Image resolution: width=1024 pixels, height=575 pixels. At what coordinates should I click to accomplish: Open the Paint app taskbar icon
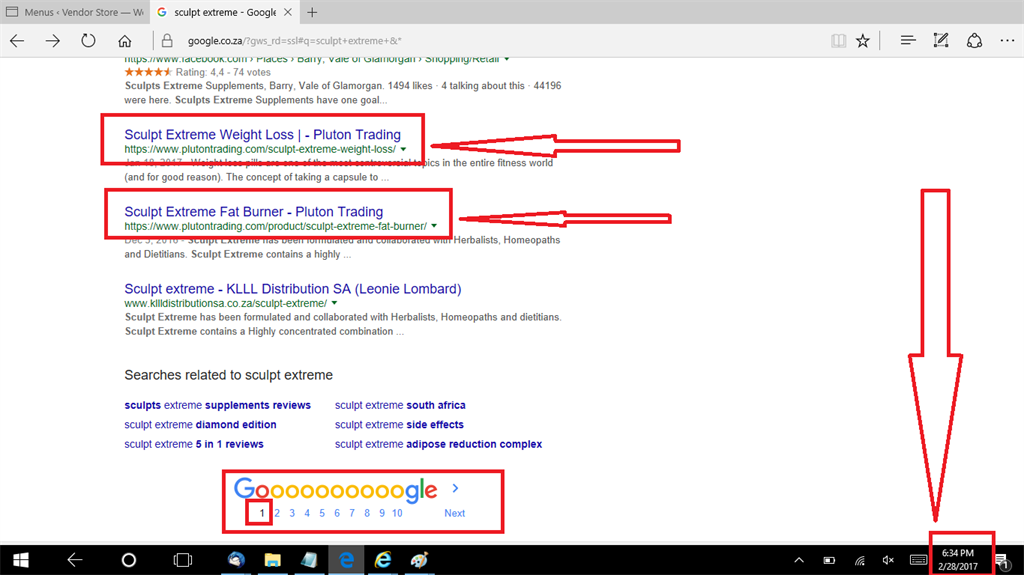click(x=419, y=560)
